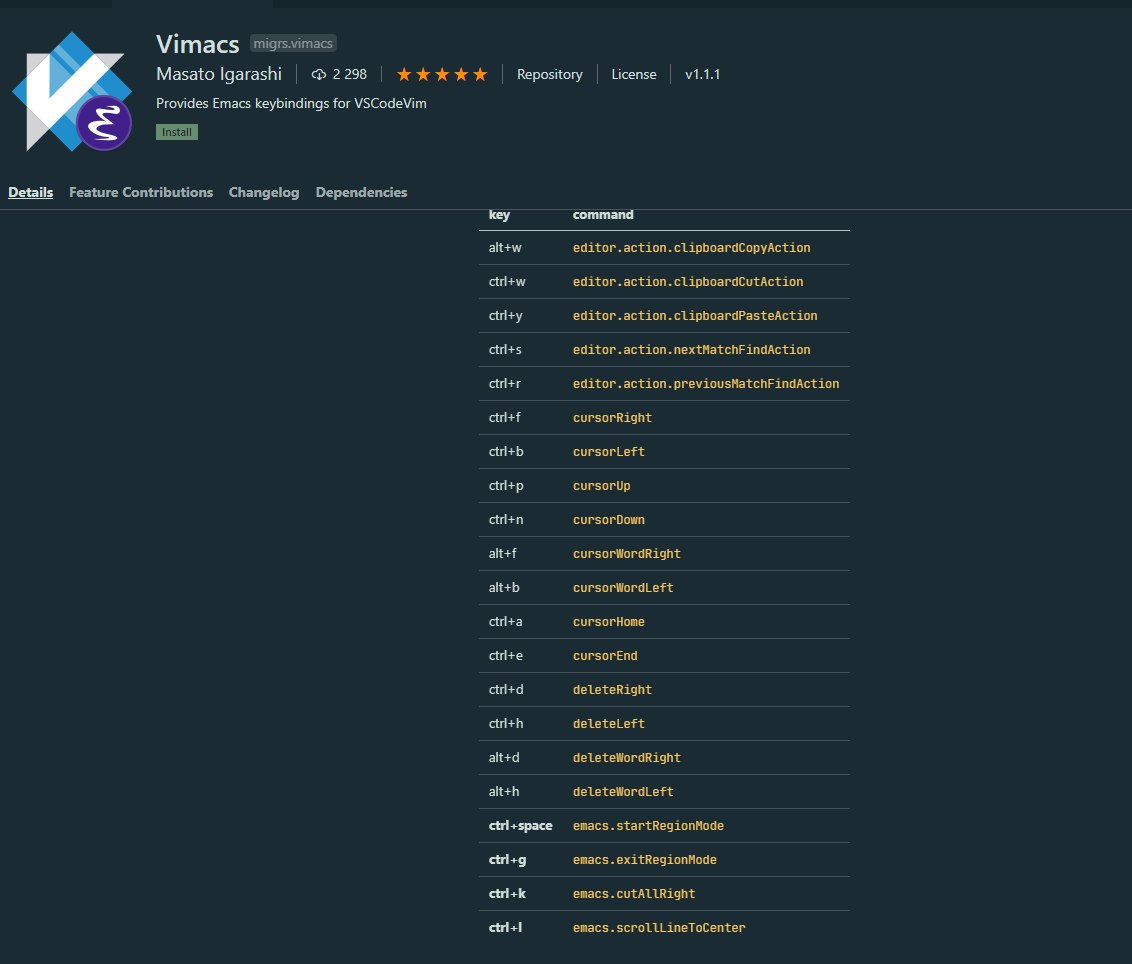This screenshot has width=1132, height=964.
Task: Select the cursorLeft command
Action: point(608,451)
